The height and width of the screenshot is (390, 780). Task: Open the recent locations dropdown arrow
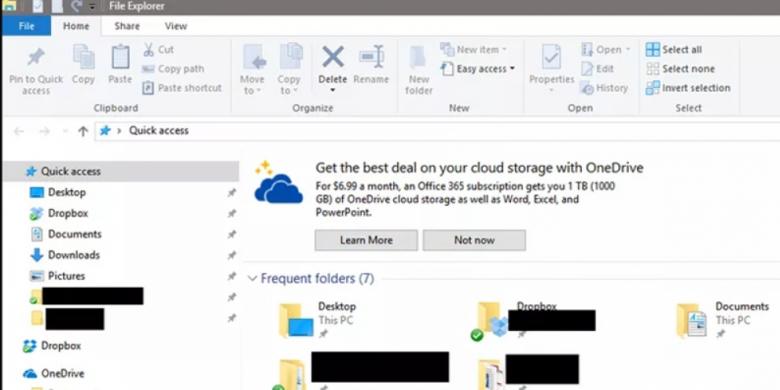[x=65, y=131]
